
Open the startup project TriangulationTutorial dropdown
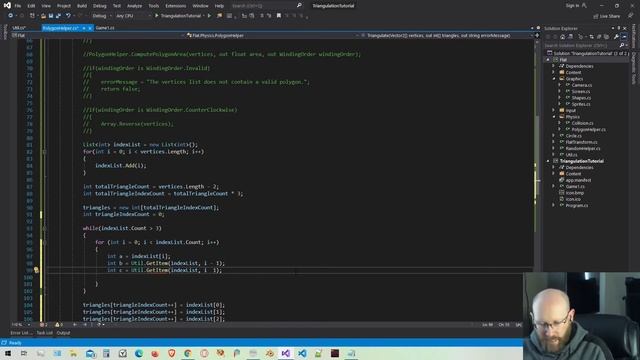click(x=204, y=16)
